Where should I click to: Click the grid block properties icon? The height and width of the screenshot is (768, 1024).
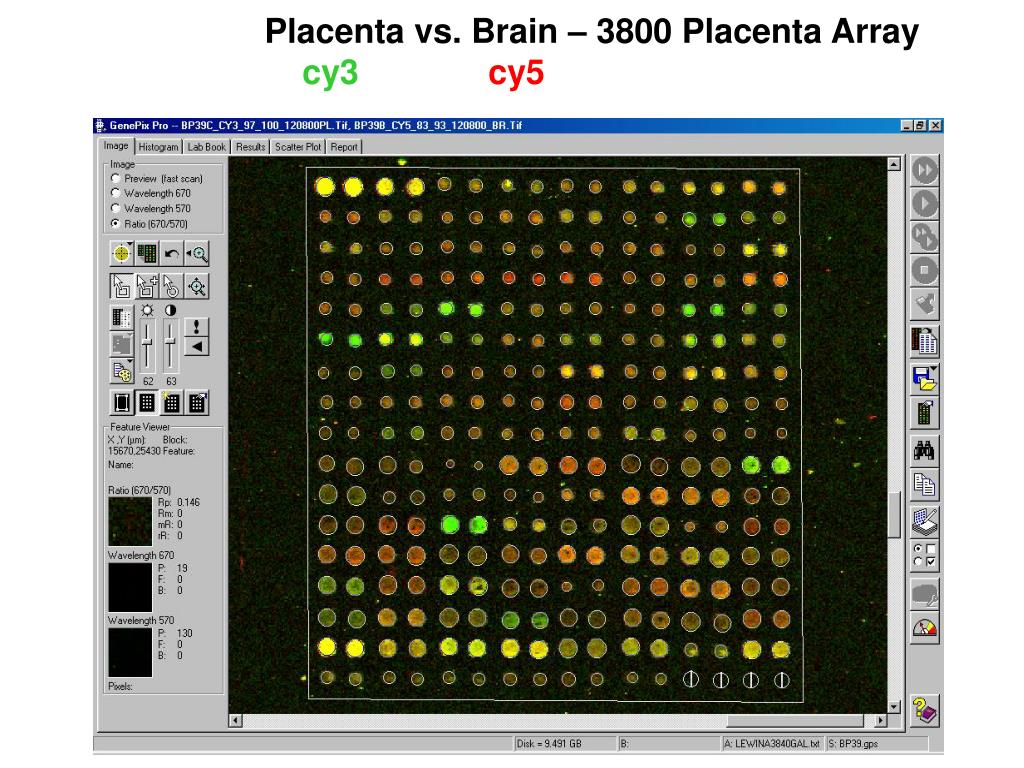197,403
